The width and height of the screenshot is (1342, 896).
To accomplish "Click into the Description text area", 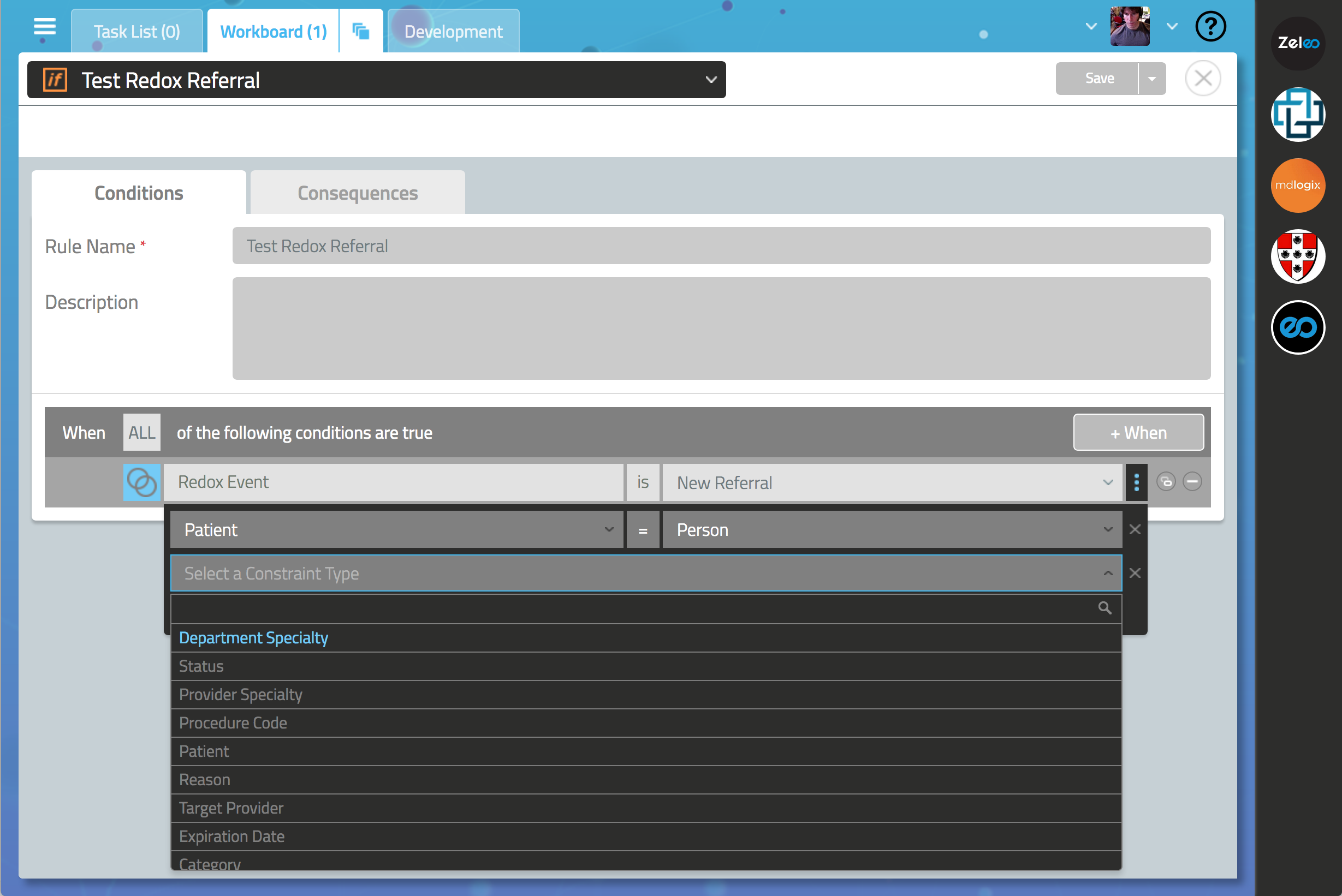I will click(721, 328).
